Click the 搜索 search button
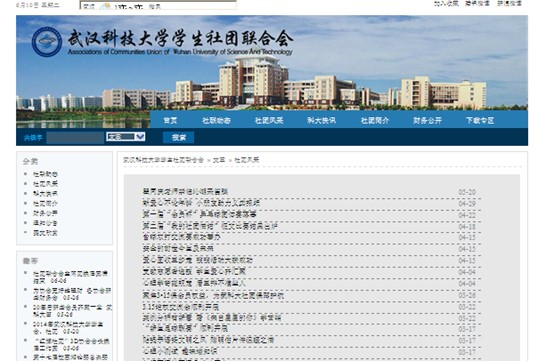The width and height of the screenshot is (555, 362). 179,137
